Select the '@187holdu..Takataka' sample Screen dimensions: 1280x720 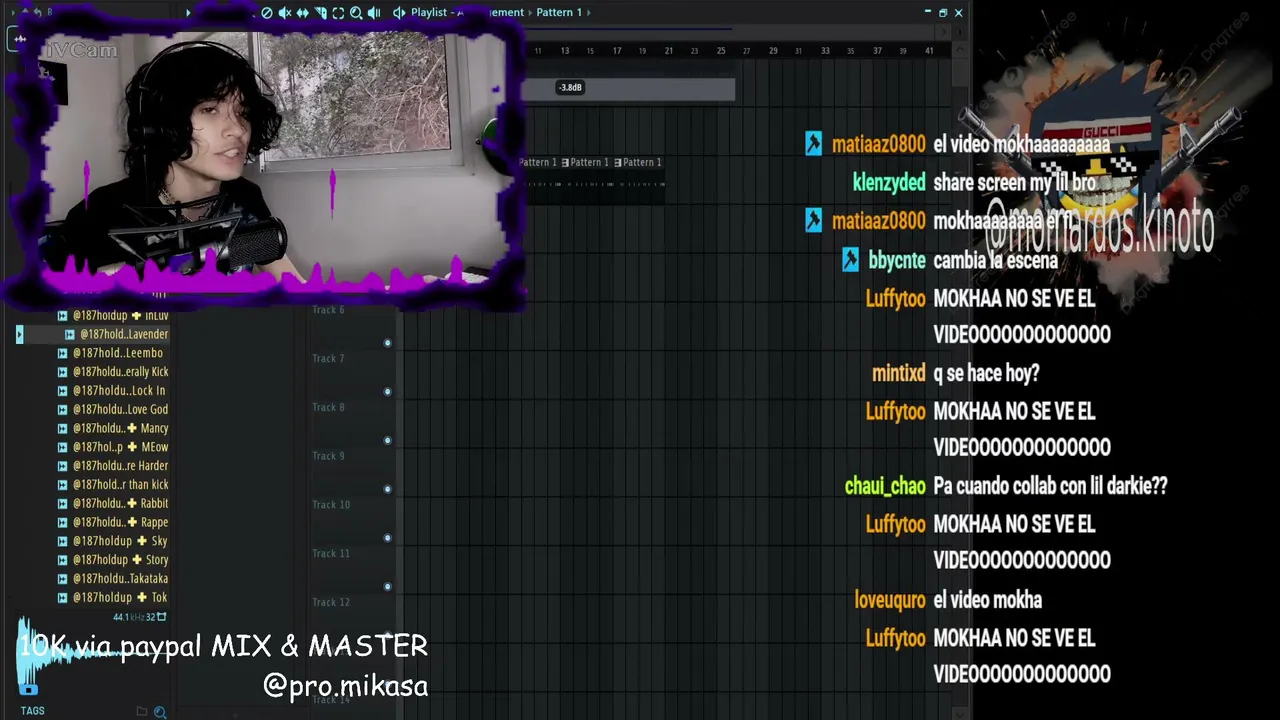tap(120, 579)
